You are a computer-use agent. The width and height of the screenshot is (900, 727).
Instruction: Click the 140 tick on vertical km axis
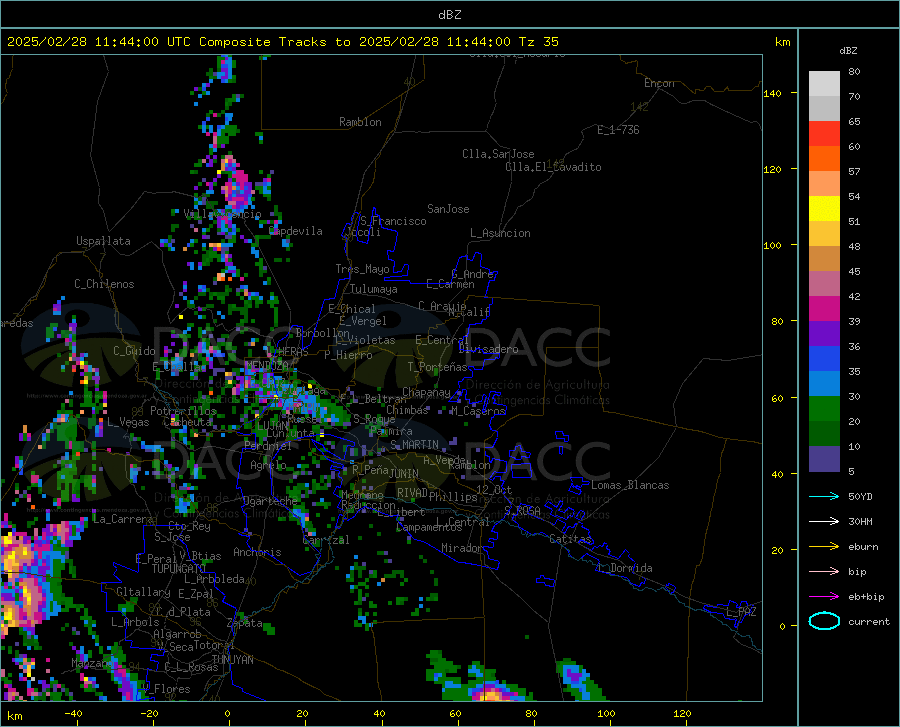772,93
